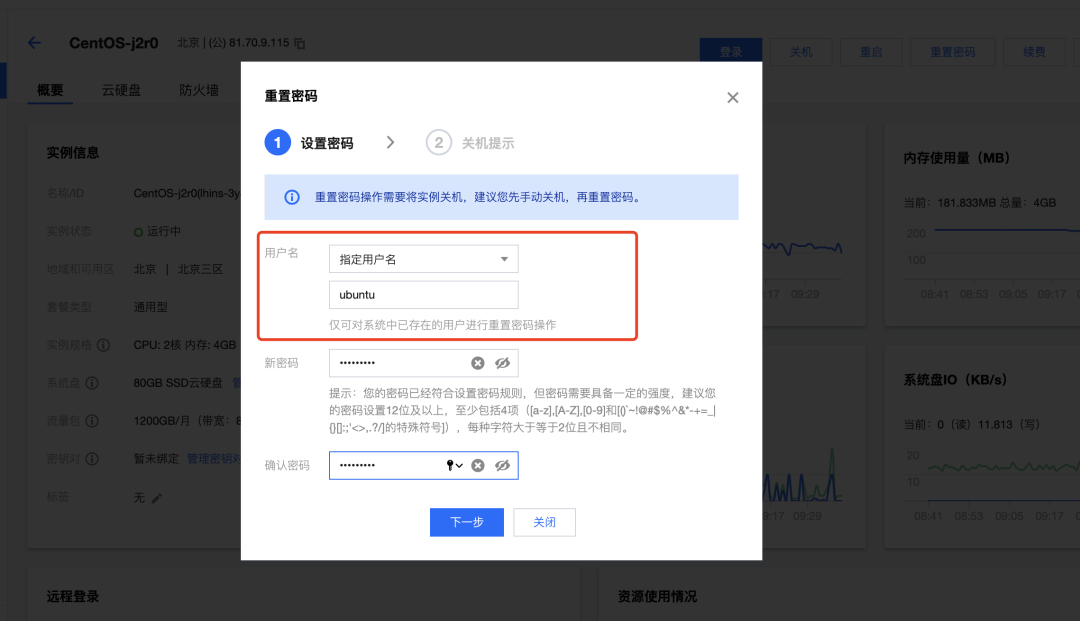Screen dimensions: 1080x621
Task: Click the 运行中 status text
Action: coord(164,231)
